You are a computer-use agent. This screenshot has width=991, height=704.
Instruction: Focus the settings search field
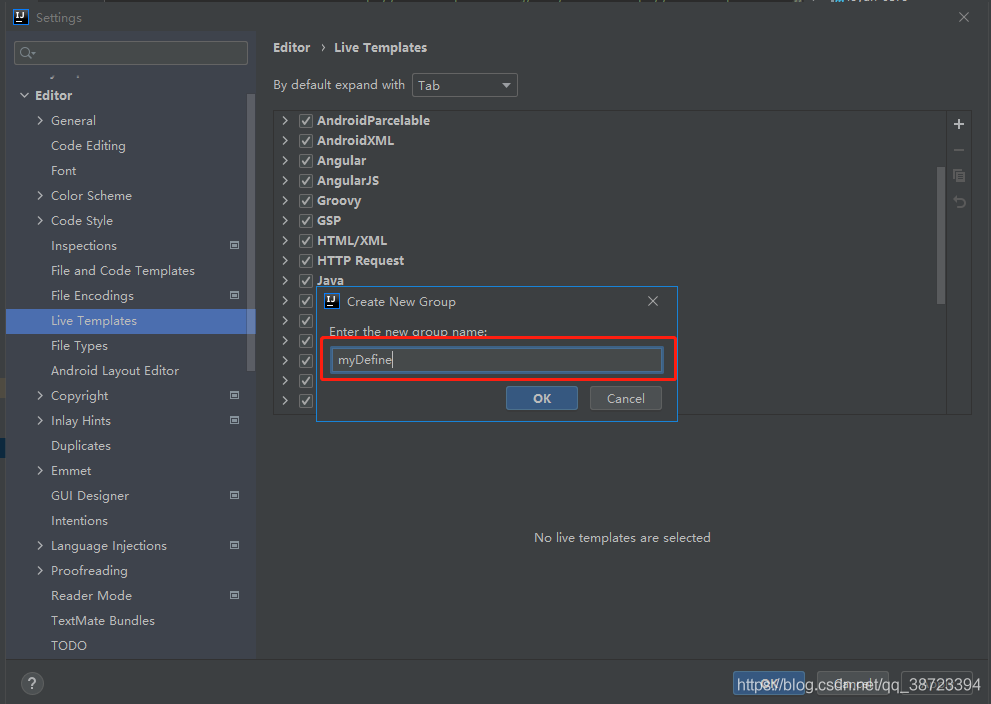tap(131, 53)
